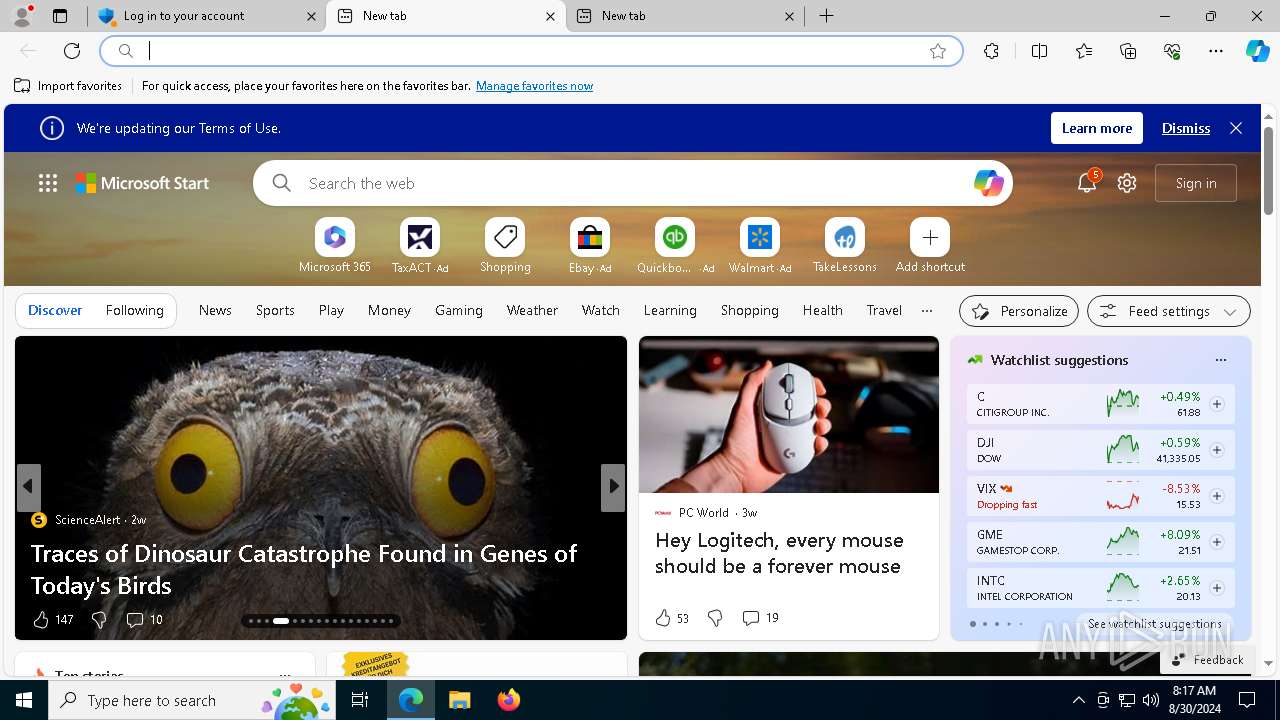This screenshot has width=1280, height=720.
Task: Open the Weather category
Action: [532, 310]
